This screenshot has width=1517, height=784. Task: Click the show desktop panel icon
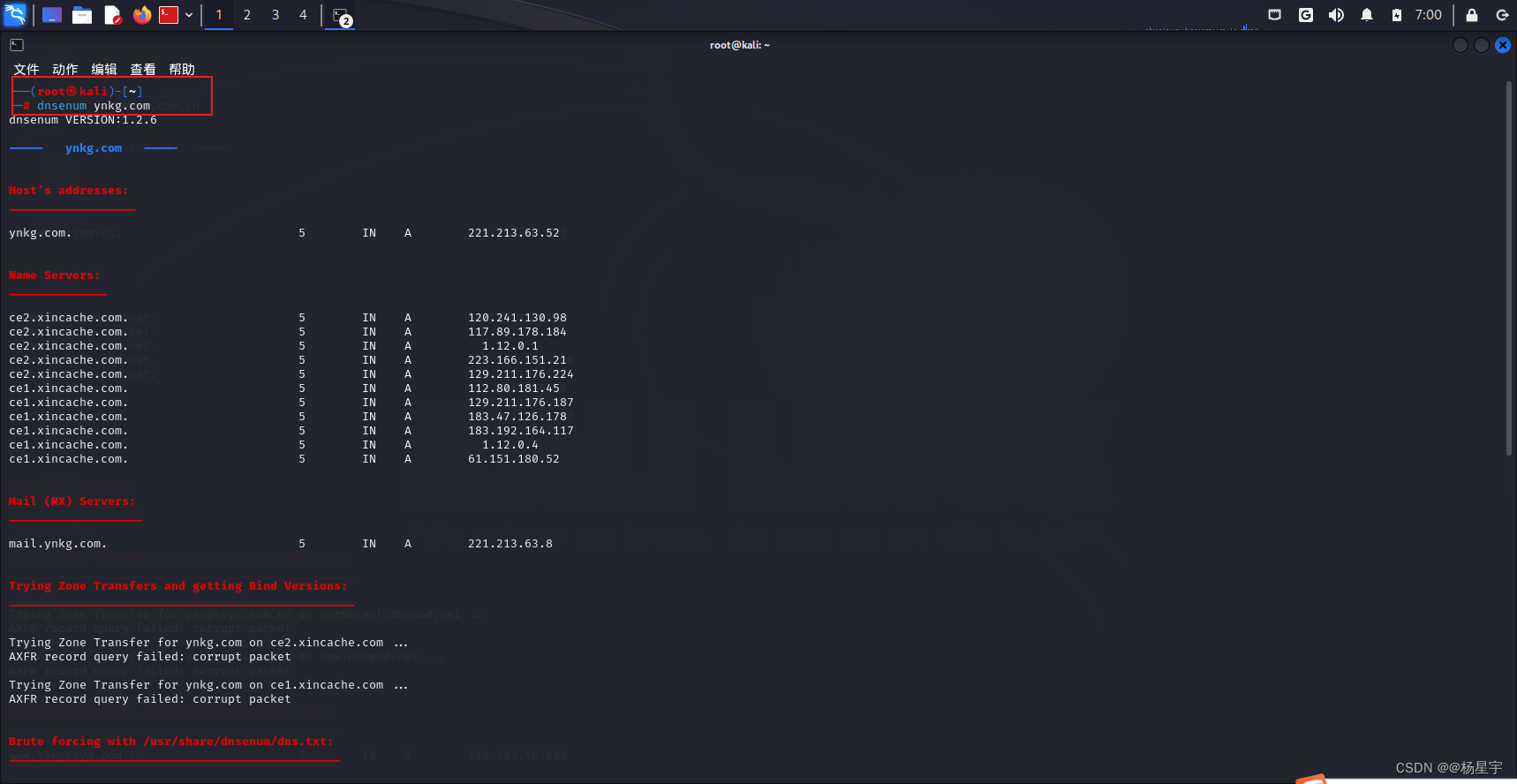tap(52, 15)
